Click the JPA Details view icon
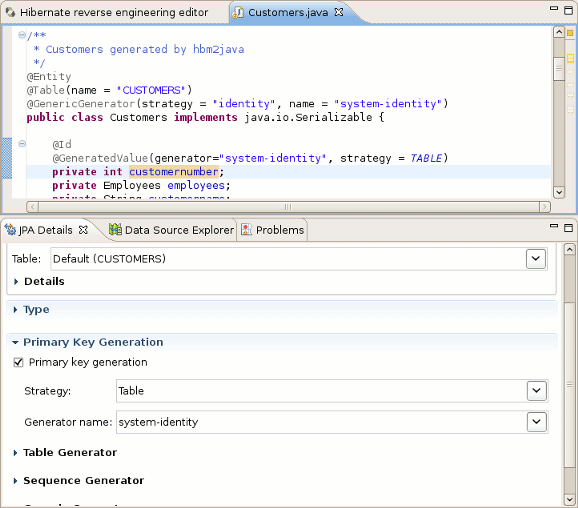Viewport: 578px width, 508px height. pyautogui.click(x=10, y=229)
